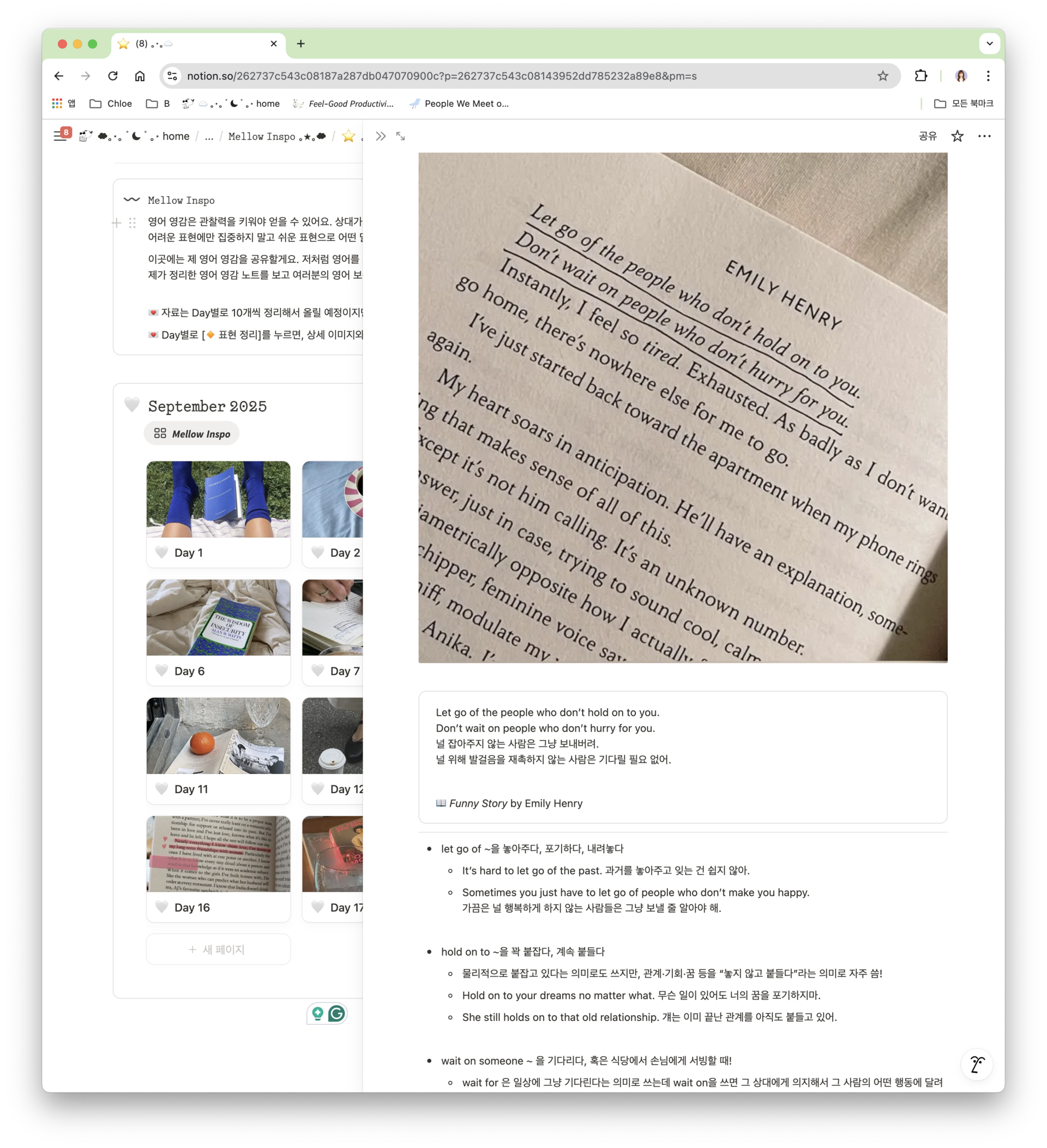Open Notion sidebar hamburger menu
The height and width of the screenshot is (1148, 1047).
[60, 136]
